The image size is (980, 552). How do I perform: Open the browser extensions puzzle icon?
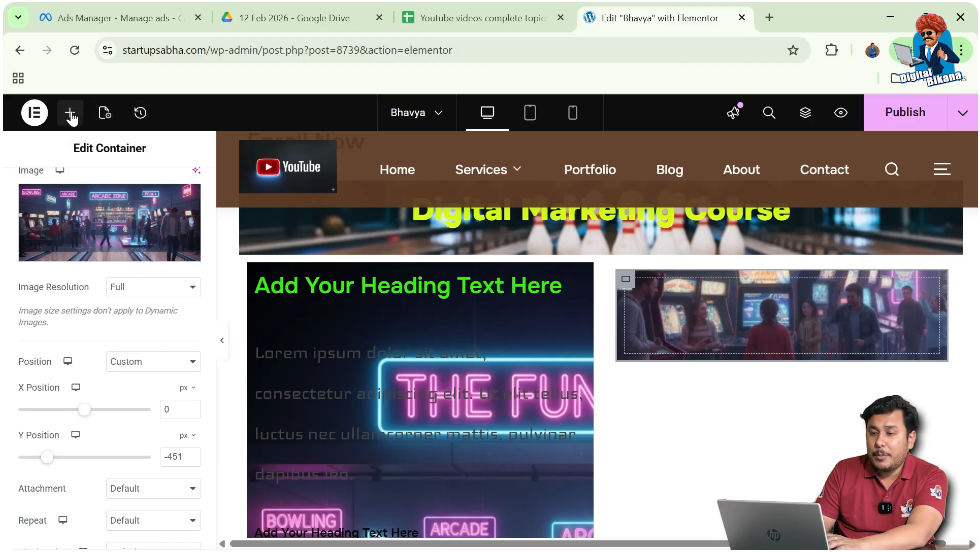click(x=831, y=50)
